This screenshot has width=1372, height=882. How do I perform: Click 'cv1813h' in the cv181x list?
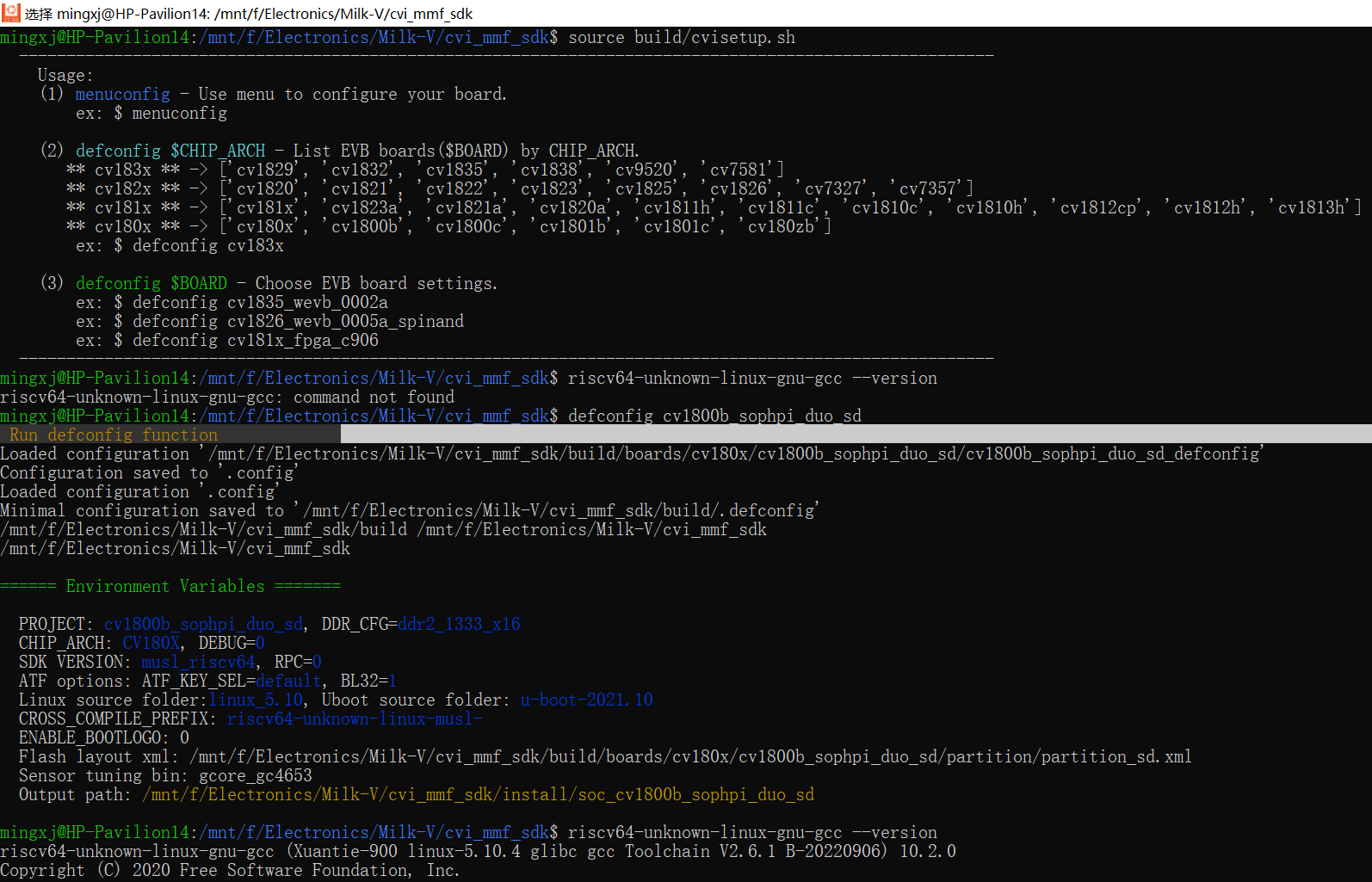tap(1312, 208)
